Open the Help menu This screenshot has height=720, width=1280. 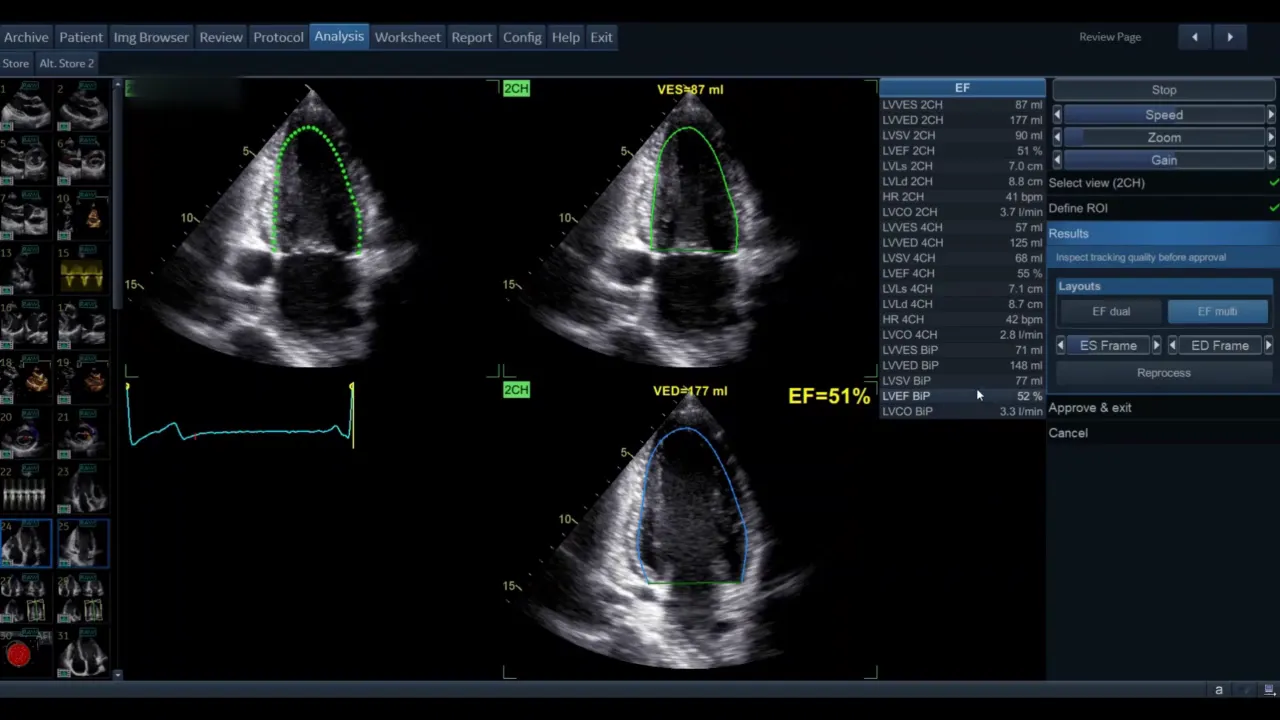(x=565, y=37)
